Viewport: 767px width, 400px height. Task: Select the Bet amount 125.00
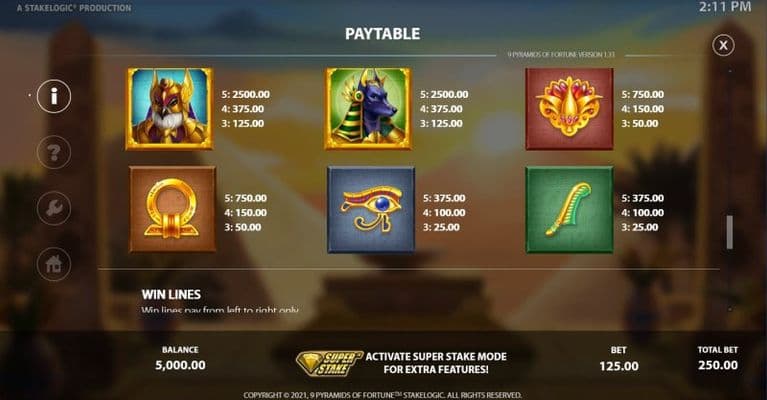tap(619, 366)
